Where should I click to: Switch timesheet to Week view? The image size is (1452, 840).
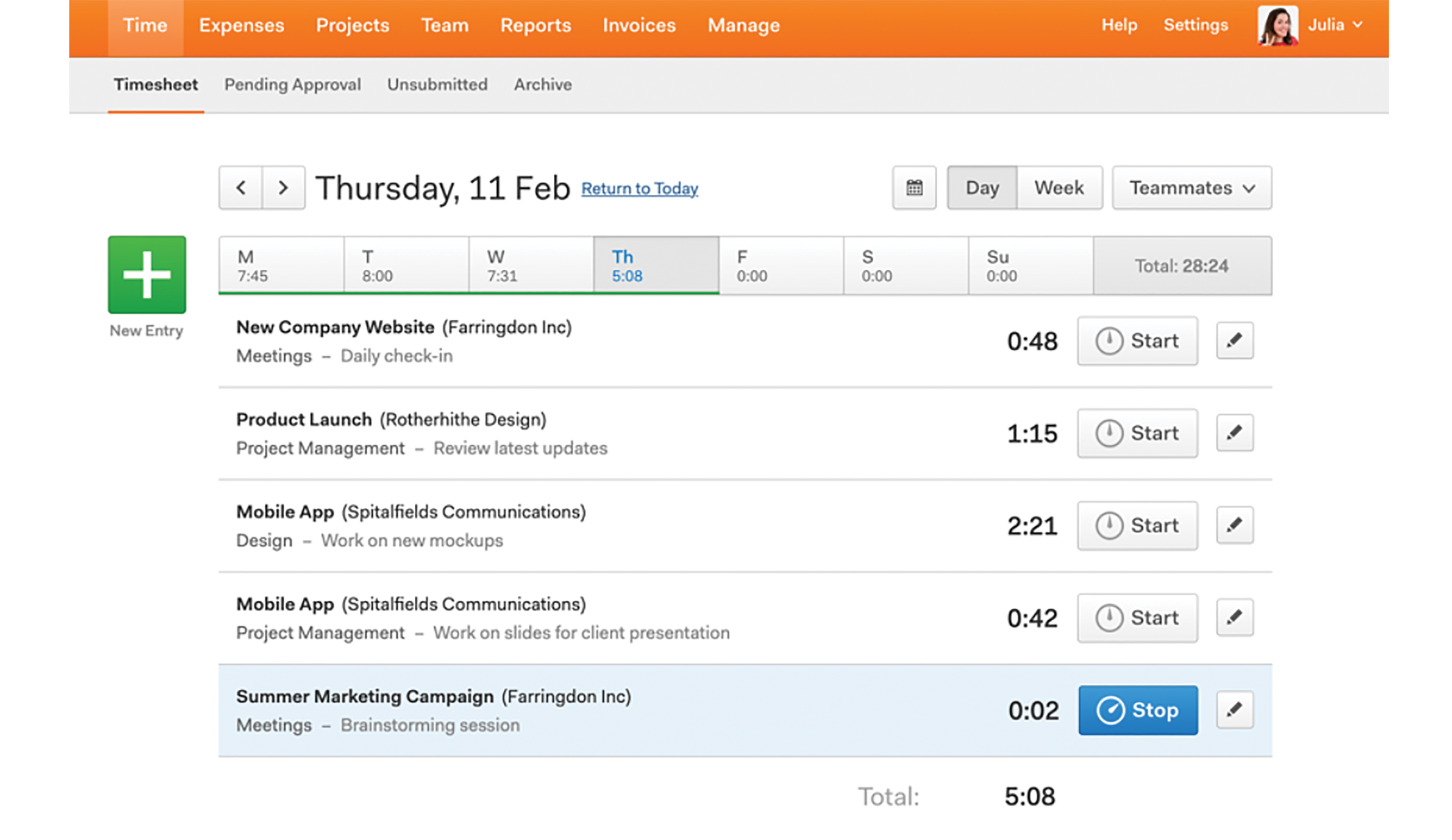[x=1059, y=187]
